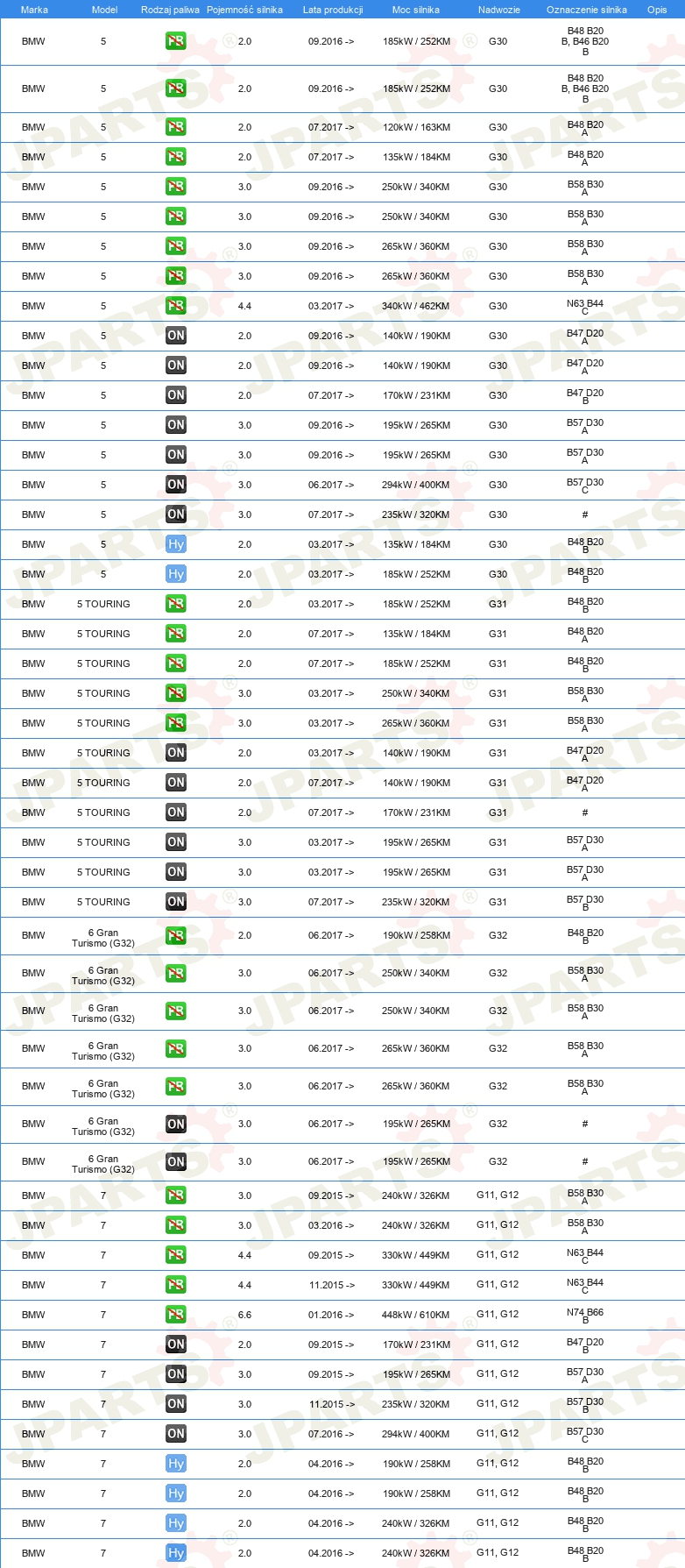685x1568 pixels.
Task: Click the Opis column header
Action: coord(657,10)
